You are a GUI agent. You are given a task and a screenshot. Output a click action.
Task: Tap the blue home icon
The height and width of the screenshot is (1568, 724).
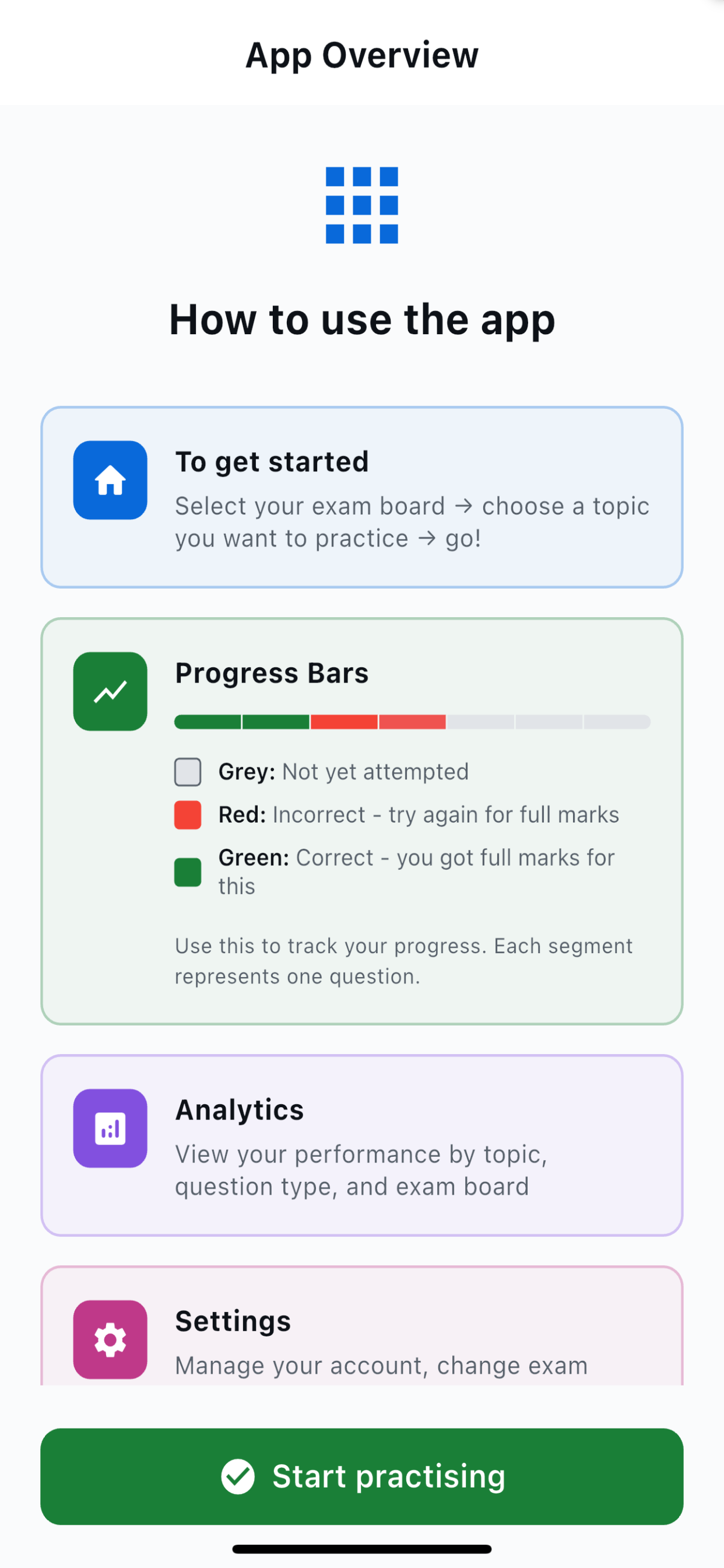click(110, 480)
